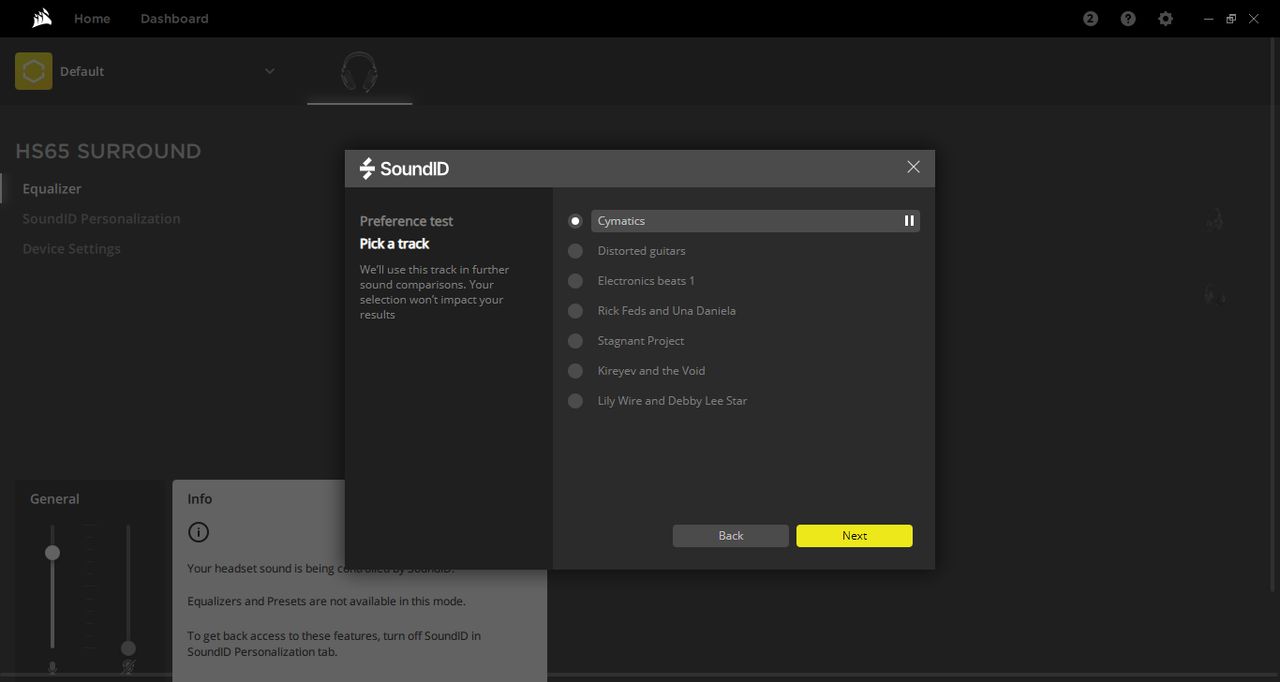Click the Default profile name text
The height and width of the screenshot is (682, 1280).
[x=82, y=72]
